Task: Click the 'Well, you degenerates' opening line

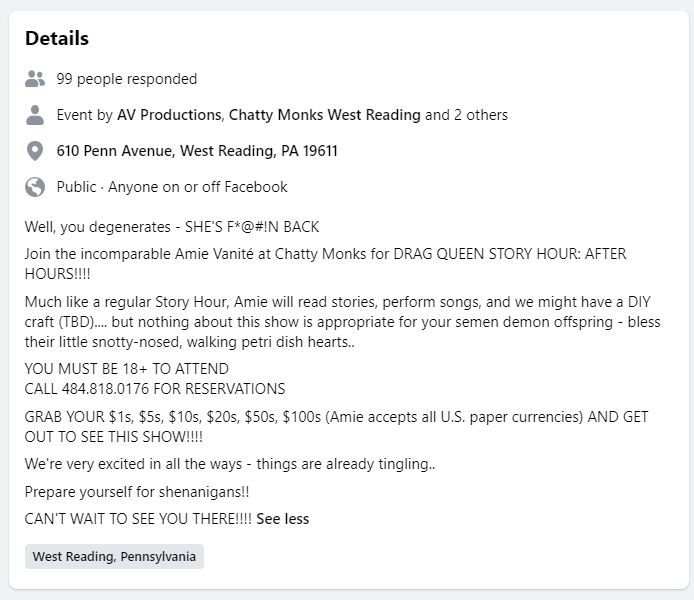Action: point(172,227)
